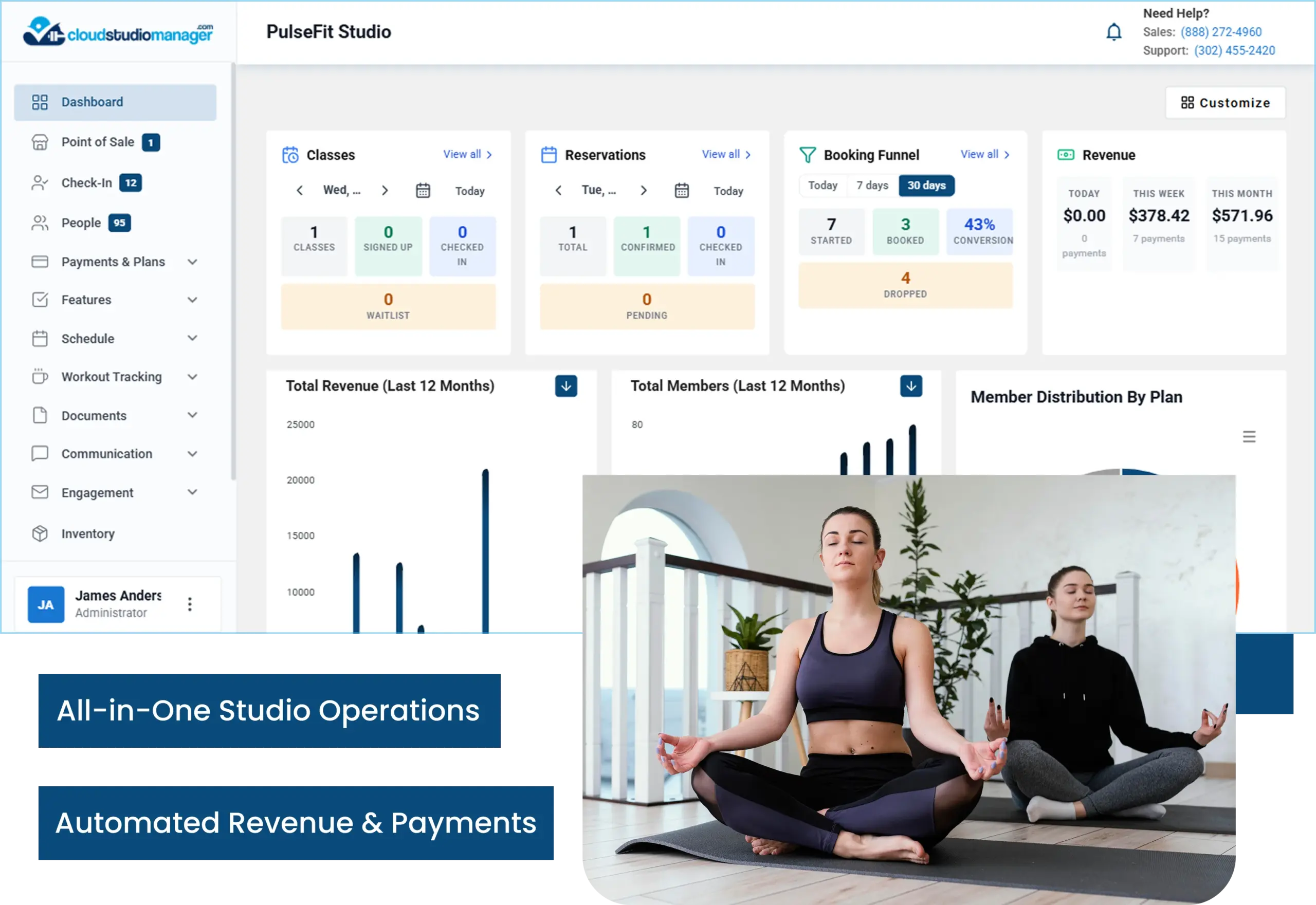
Task: Download the Total Members chart
Action: (910, 386)
